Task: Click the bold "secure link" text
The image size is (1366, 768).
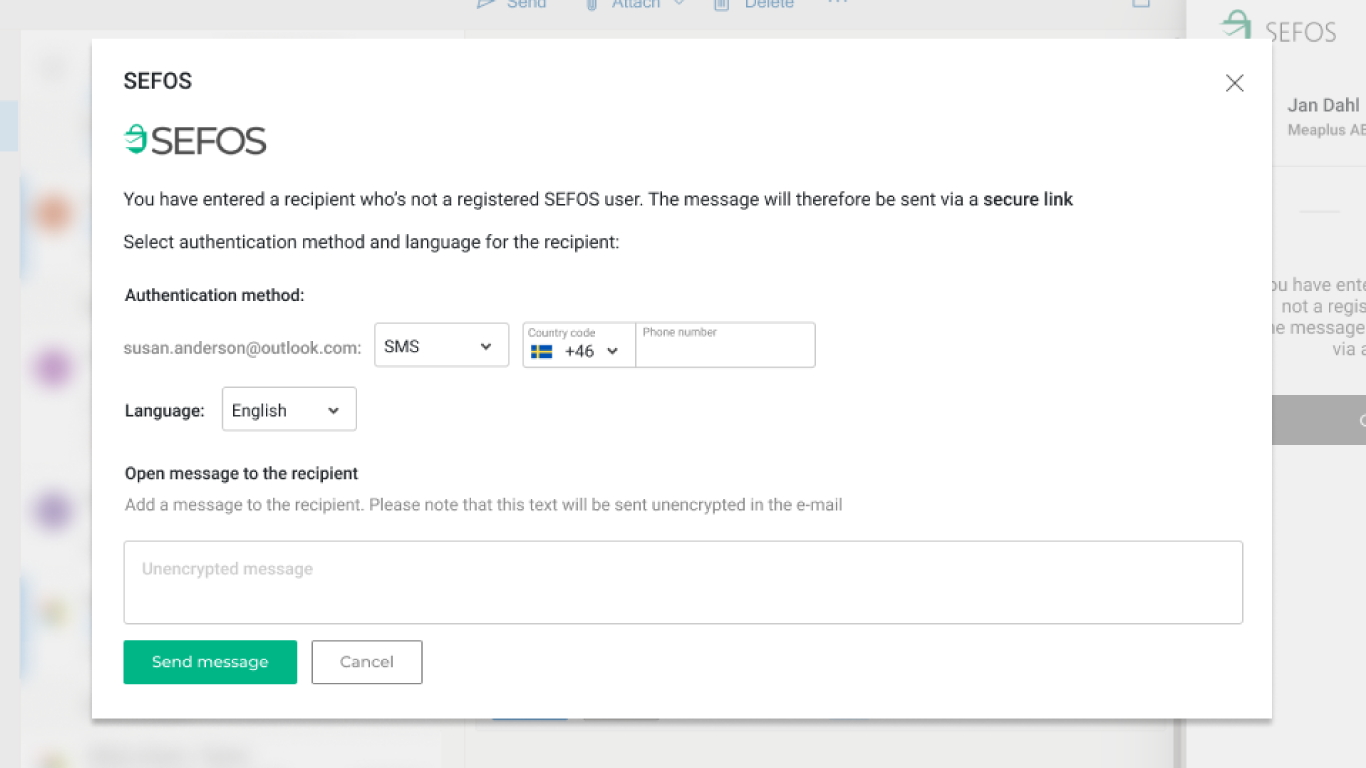Action: [1027, 199]
